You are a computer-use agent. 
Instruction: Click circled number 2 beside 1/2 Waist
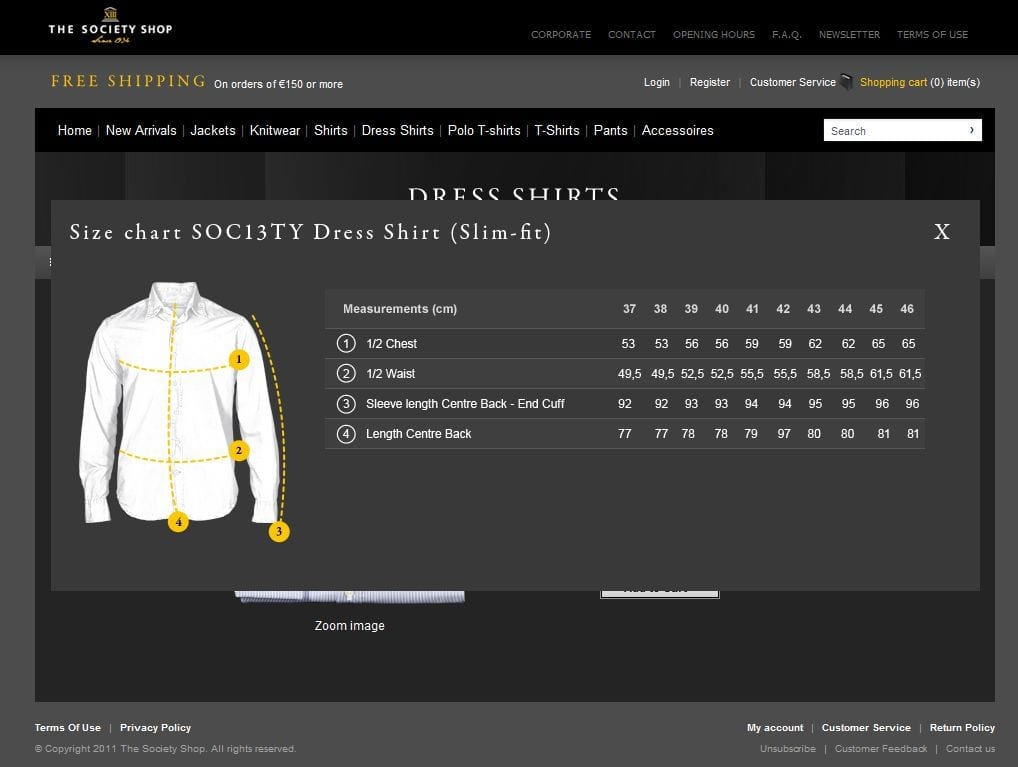(346, 373)
